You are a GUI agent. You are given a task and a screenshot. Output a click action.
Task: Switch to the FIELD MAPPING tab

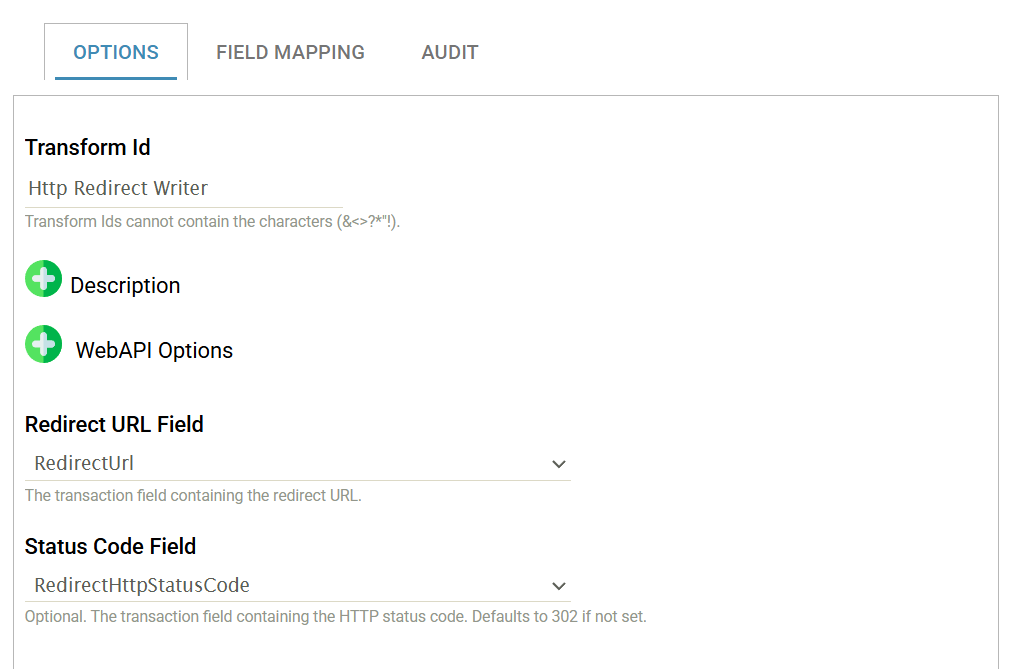pos(290,52)
